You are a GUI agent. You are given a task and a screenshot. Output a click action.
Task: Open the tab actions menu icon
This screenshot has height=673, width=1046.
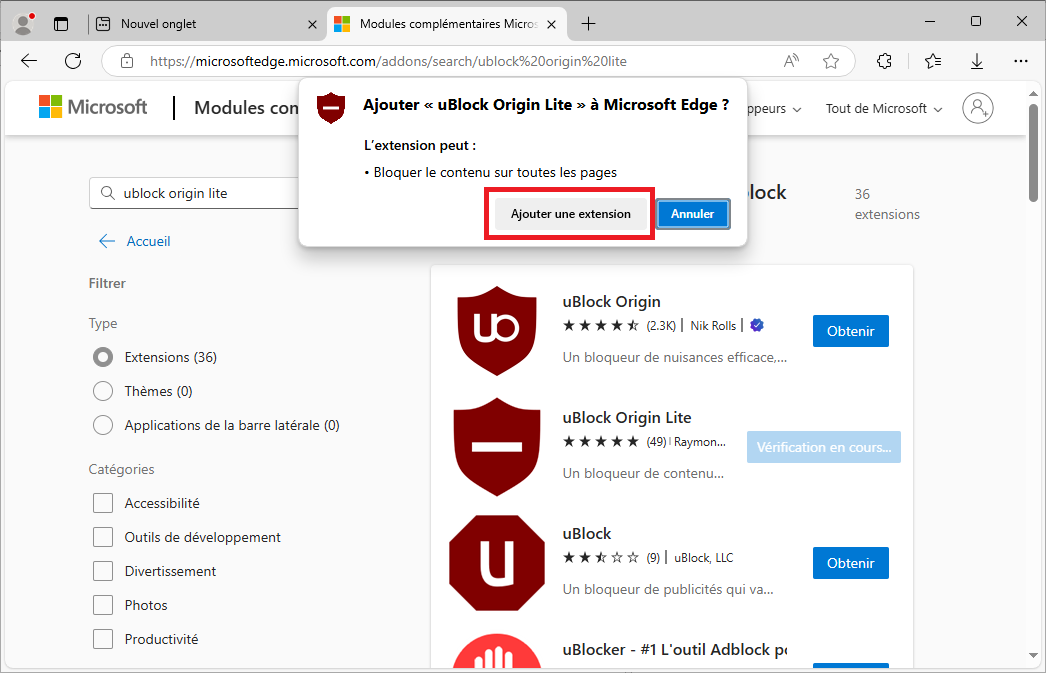61,23
